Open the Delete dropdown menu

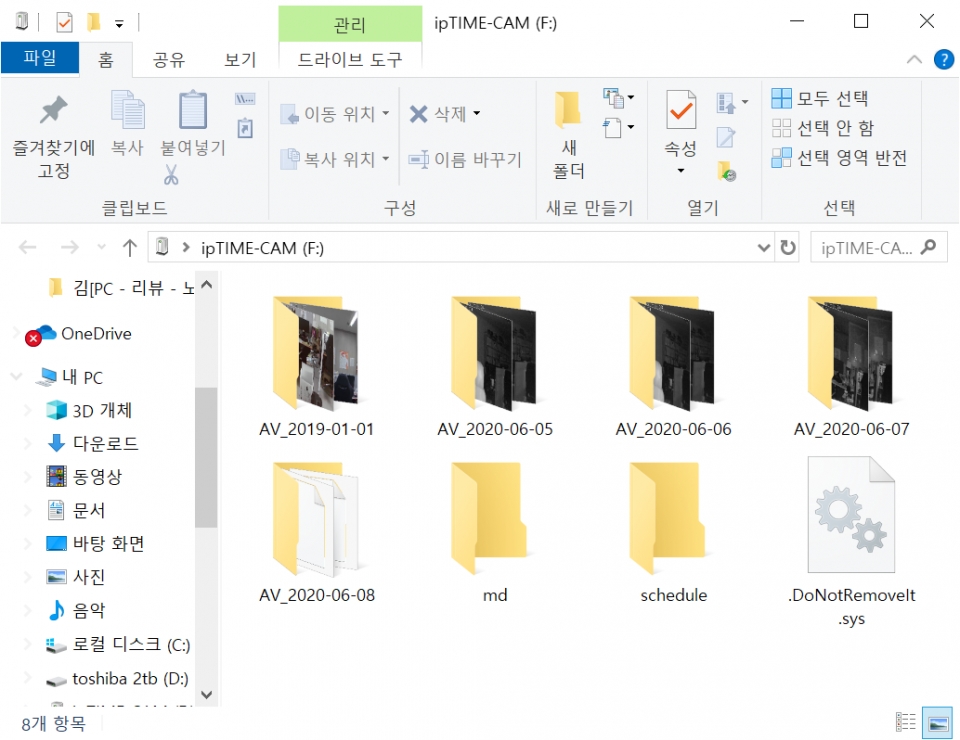[477, 114]
